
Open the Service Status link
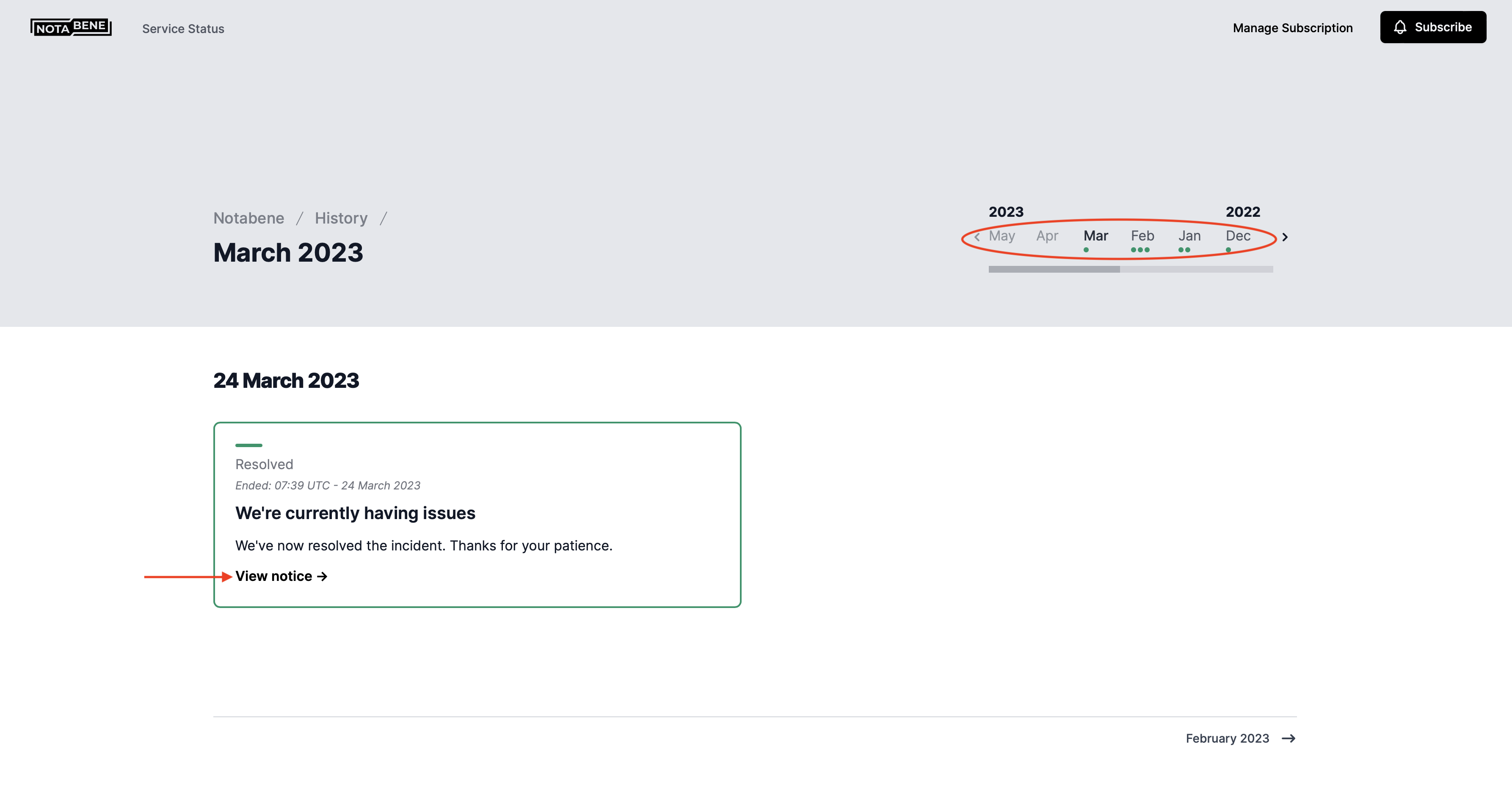coord(183,29)
